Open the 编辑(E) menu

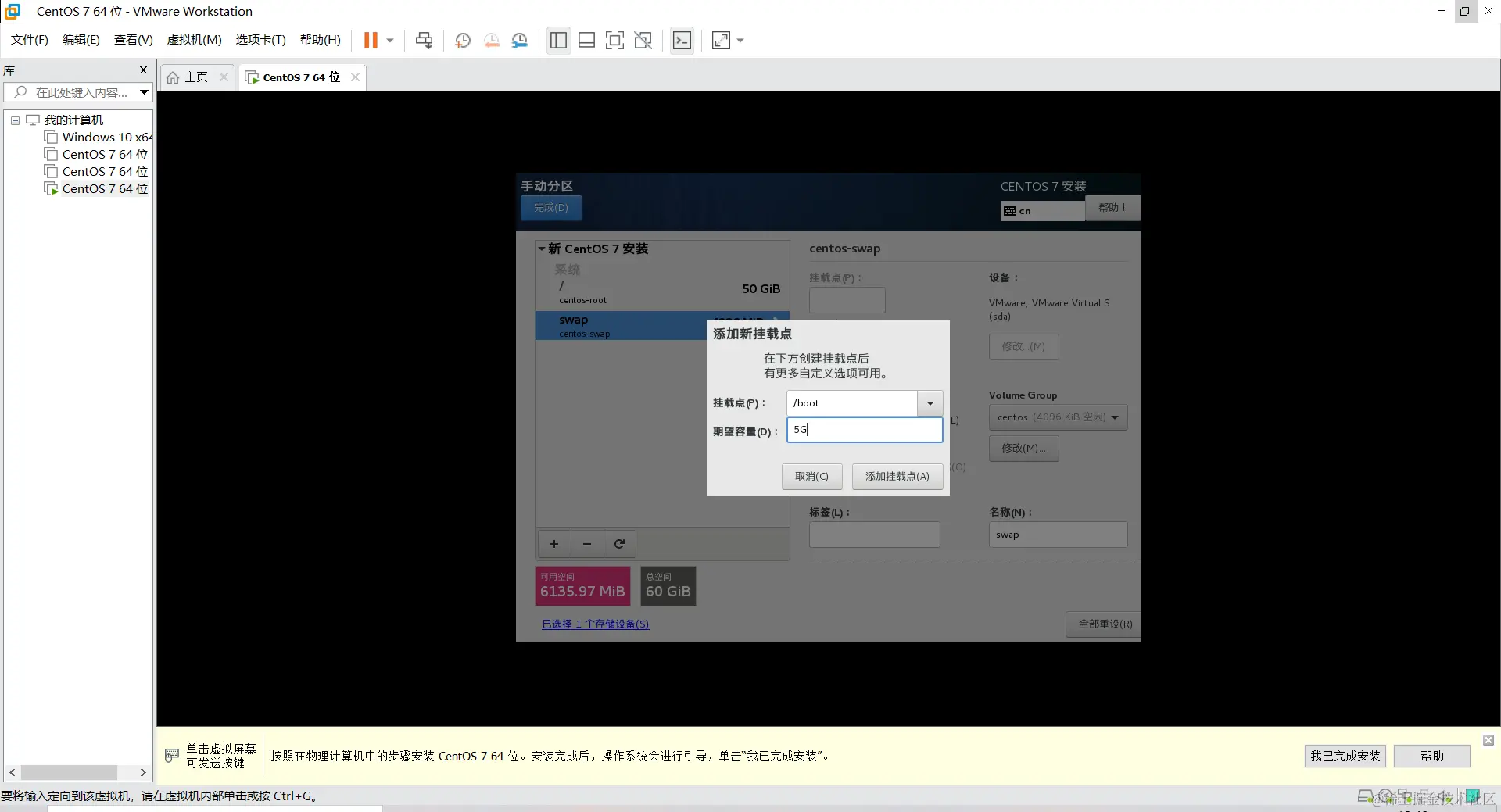[81, 40]
